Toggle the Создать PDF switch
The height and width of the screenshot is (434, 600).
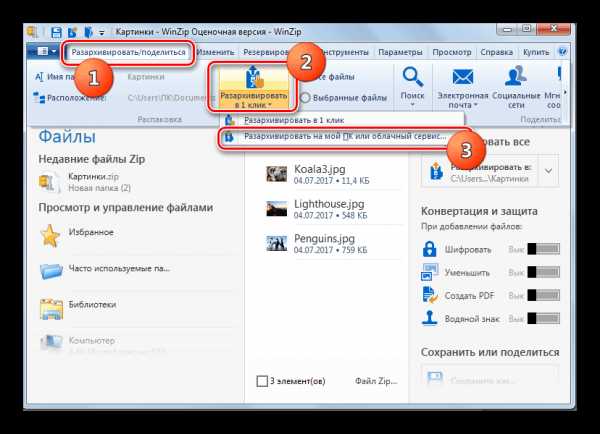point(543,295)
